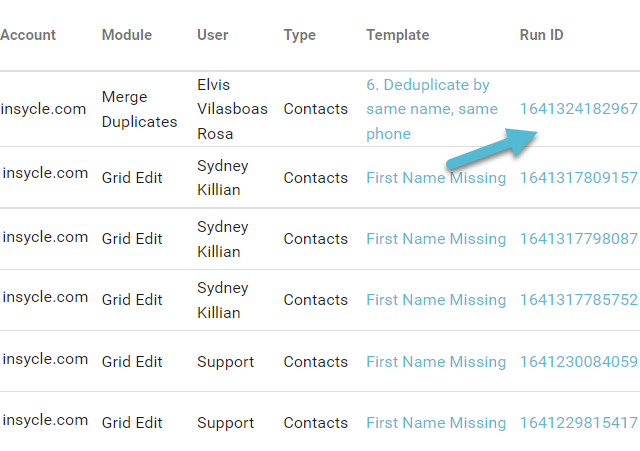640x451 pixels.
Task: Click the Run ID column header
Action: click(x=541, y=35)
